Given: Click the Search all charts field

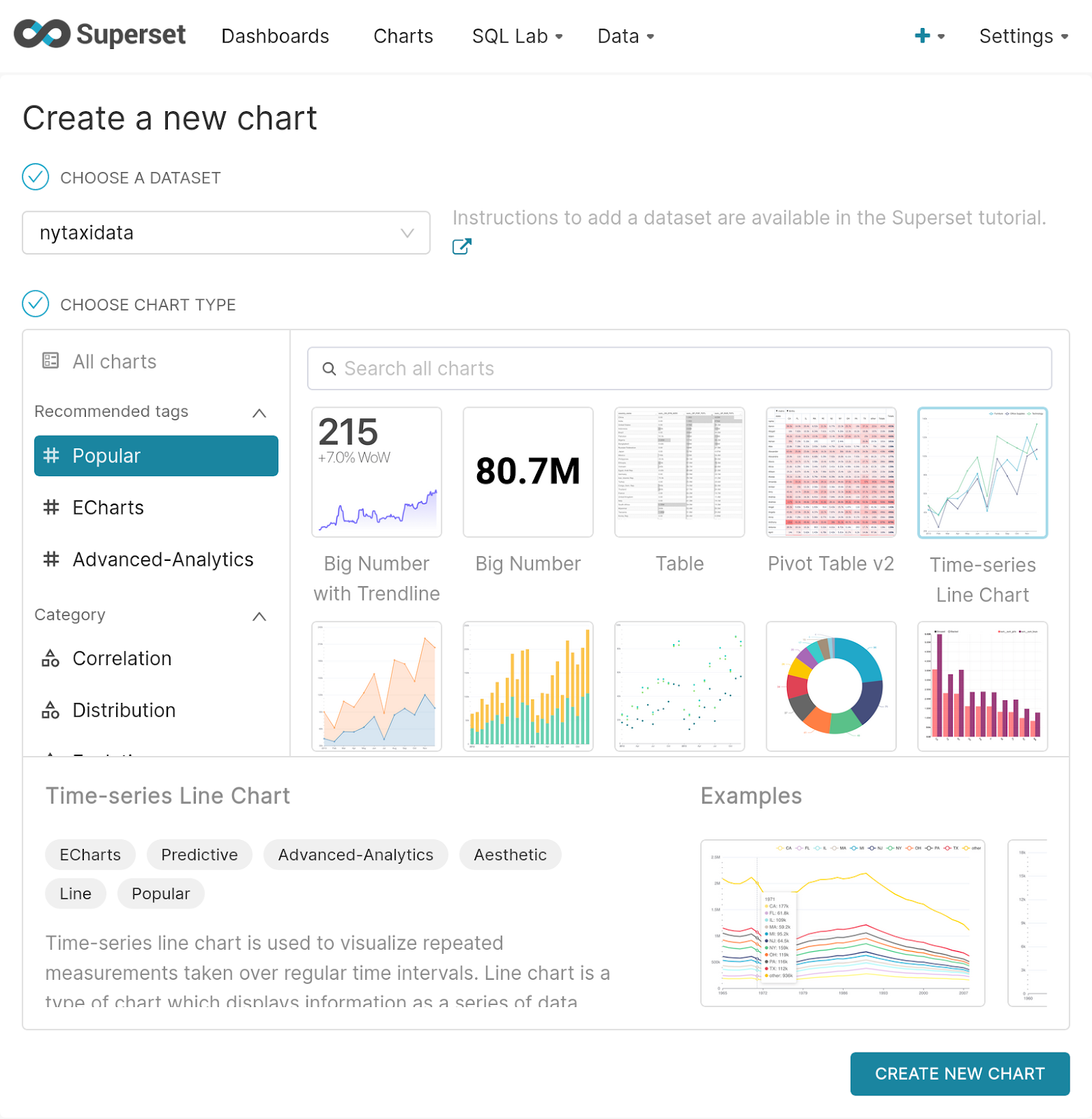Looking at the screenshot, I should tap(679, 369).
